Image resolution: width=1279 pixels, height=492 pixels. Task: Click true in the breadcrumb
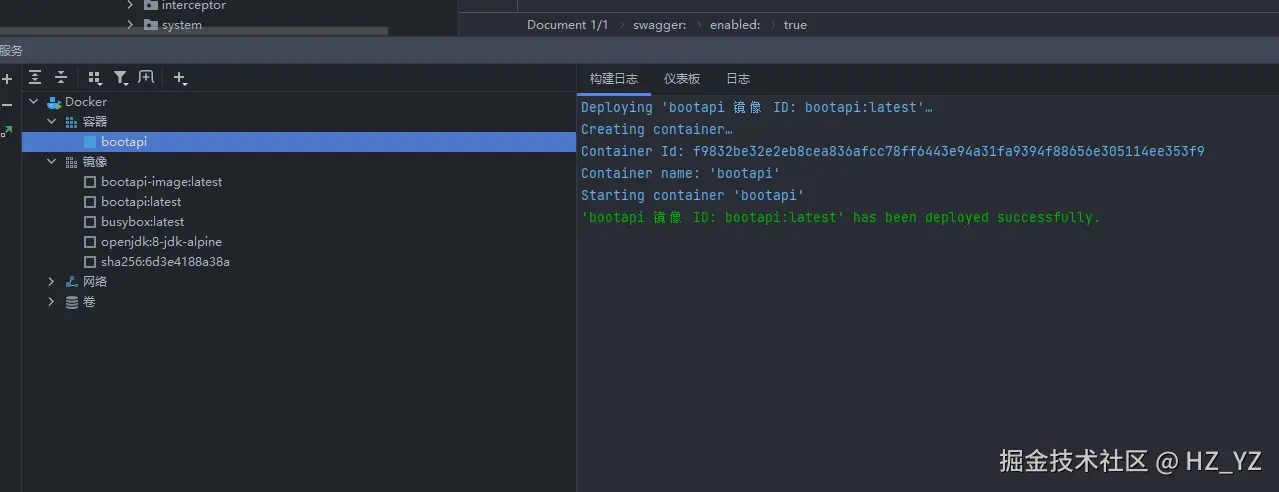(x=795, y=25)
